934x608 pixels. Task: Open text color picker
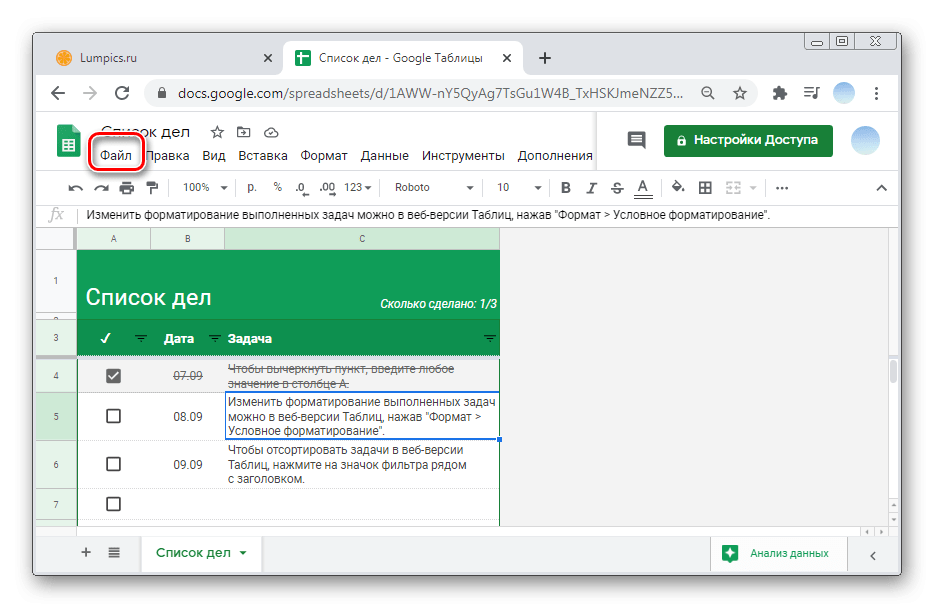point(643,188)
